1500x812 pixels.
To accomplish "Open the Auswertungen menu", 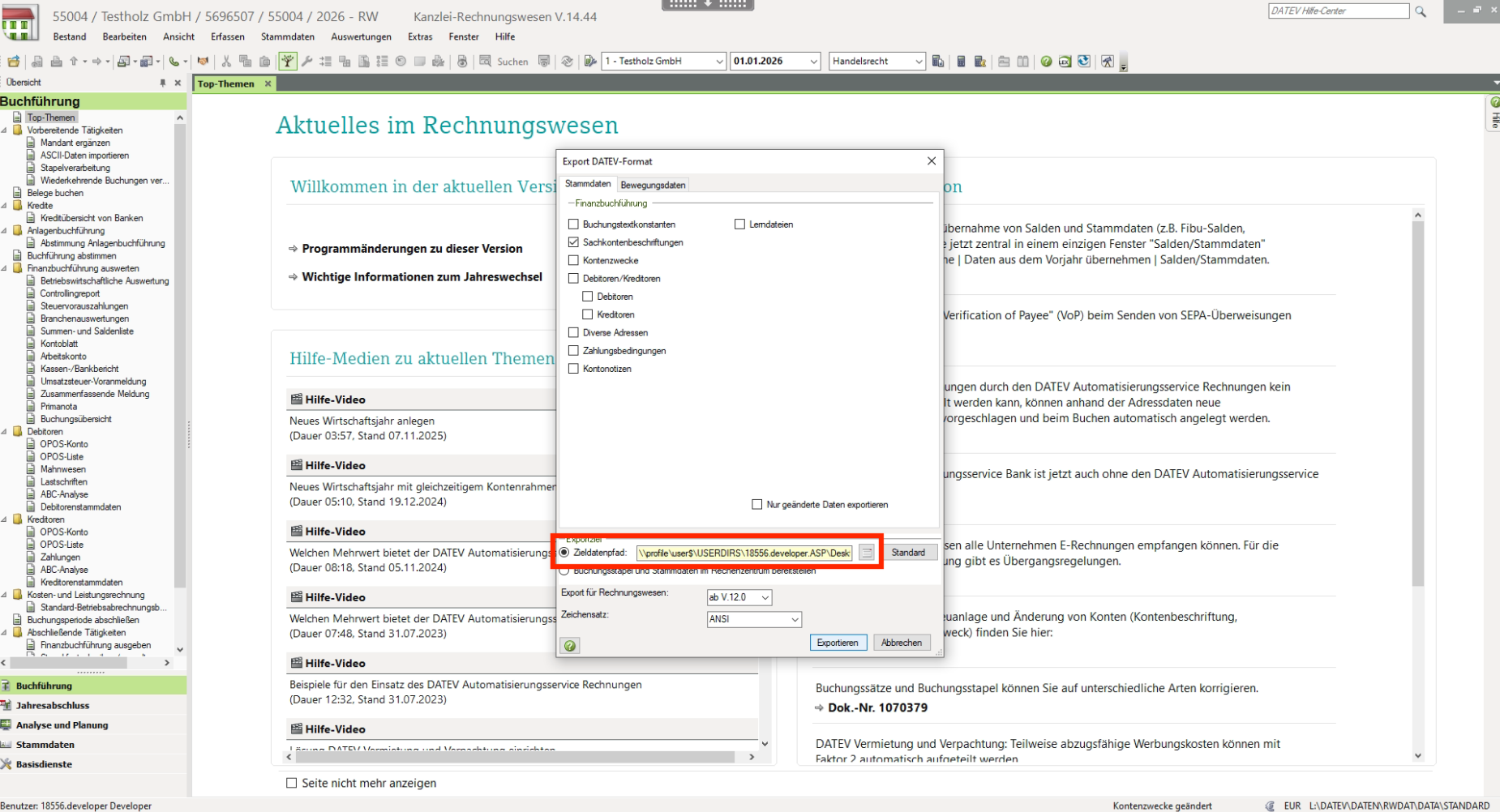I will coord(361,36).
